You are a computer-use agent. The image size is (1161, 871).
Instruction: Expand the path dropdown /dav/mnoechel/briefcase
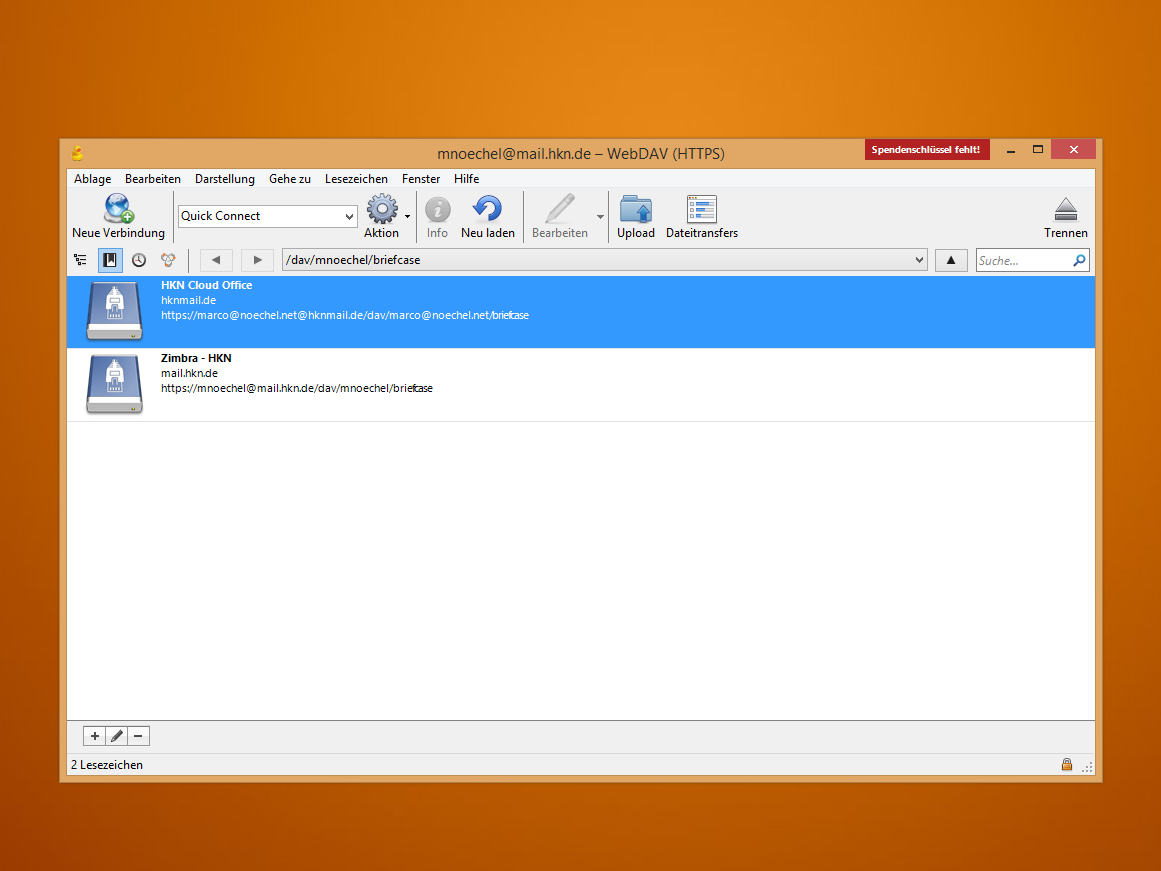(919, 260)
